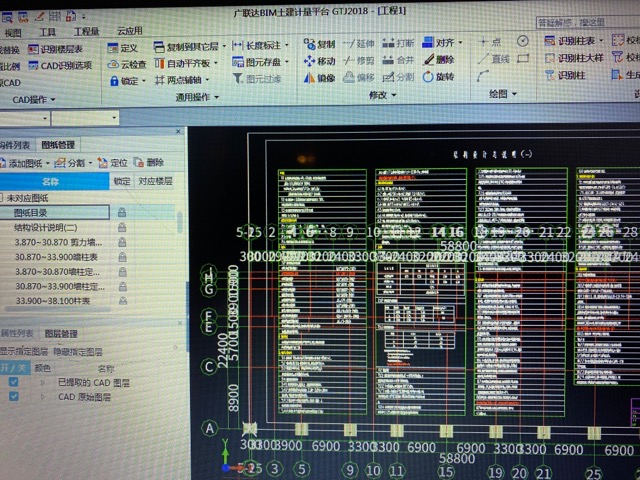
Task: Click the 延伸 extend tool
Action: (x=358, y=43)
